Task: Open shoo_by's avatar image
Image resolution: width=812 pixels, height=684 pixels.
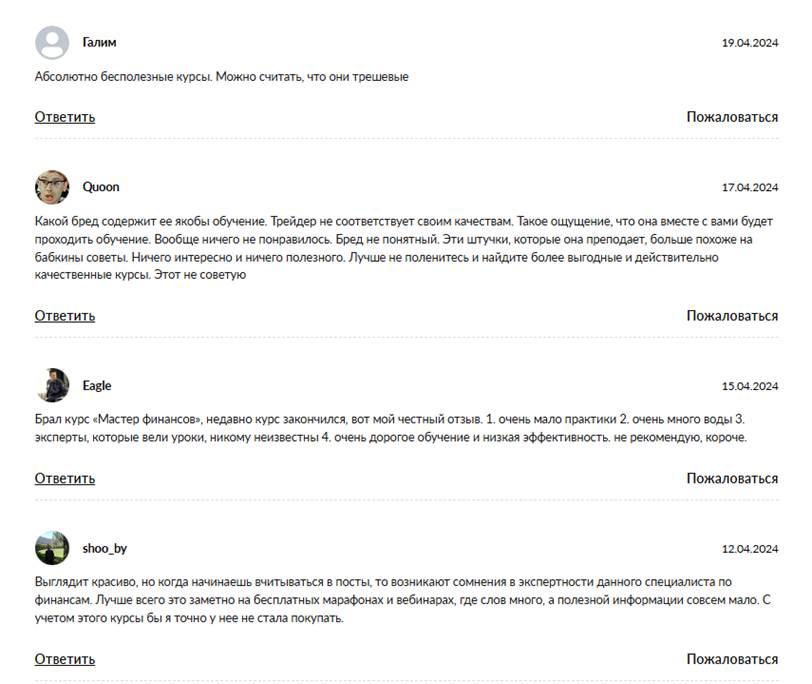Action: [x=52, y=548]
